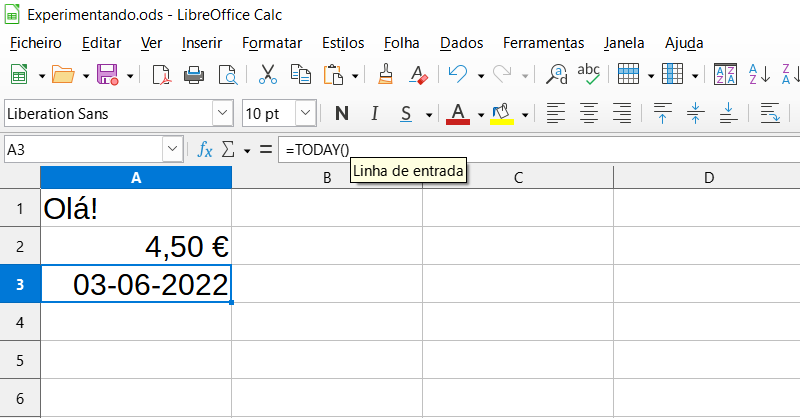This screenshot has height=418, width=800.
Task: Open background color palette arrow
Action: point(525,115)
